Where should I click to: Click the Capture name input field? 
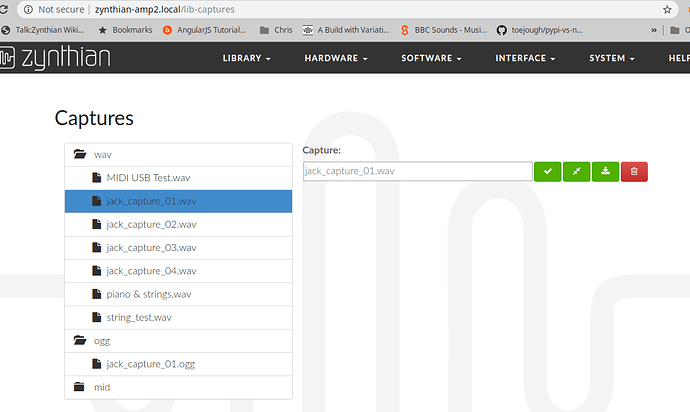[418, 171]
